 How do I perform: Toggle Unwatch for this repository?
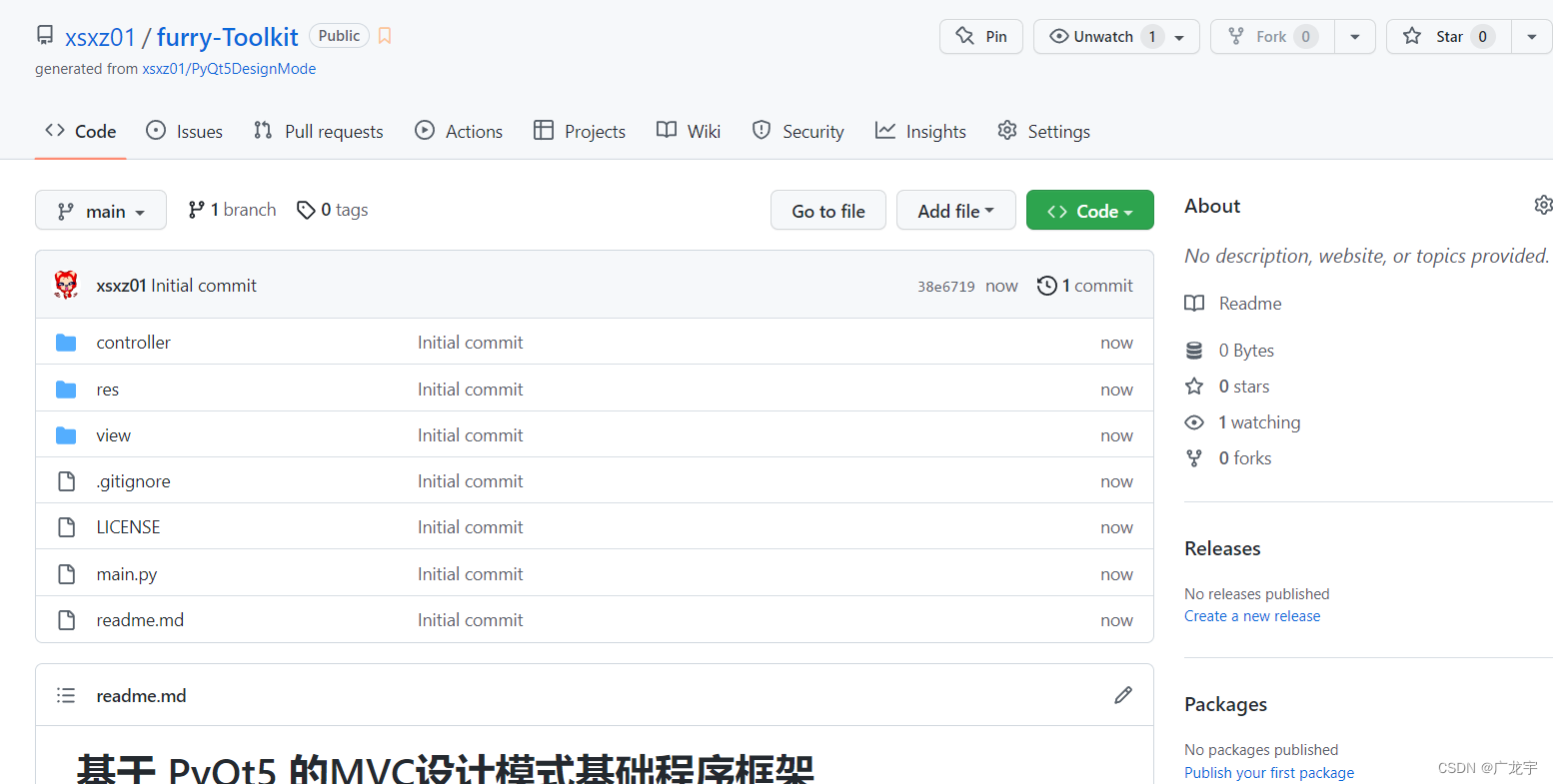click(x=1116, y=36)
